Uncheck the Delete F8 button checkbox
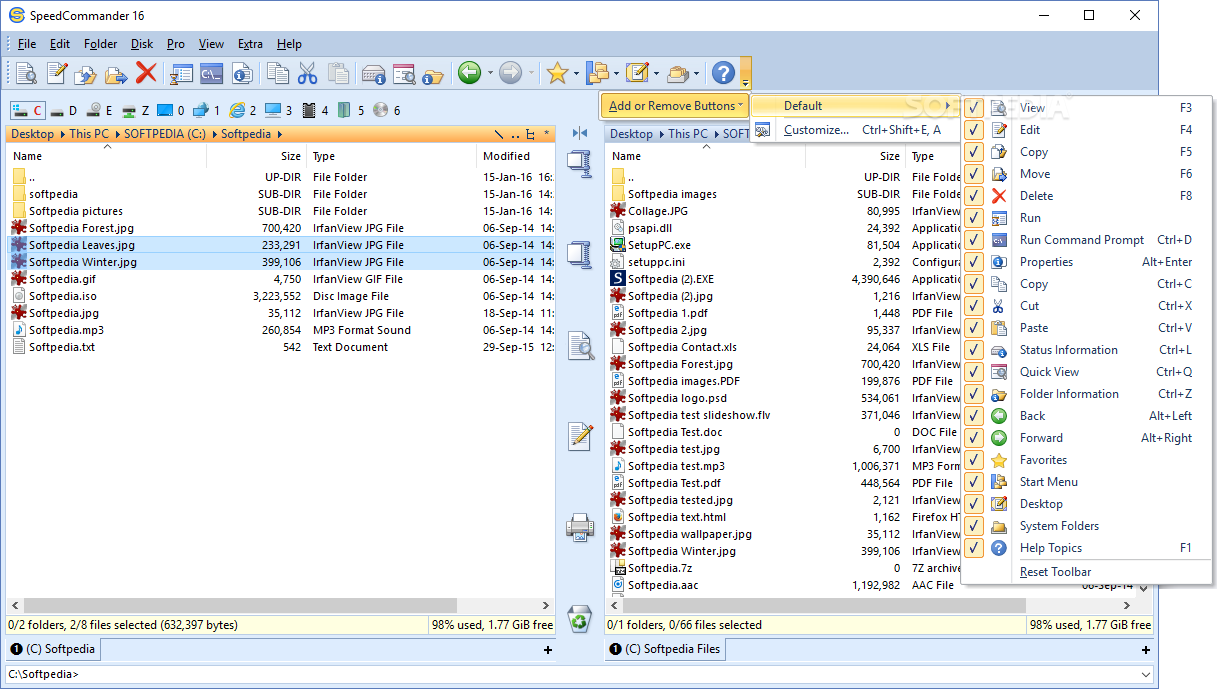Screen dimensions: 1217x689 click(x=974, y=195)
